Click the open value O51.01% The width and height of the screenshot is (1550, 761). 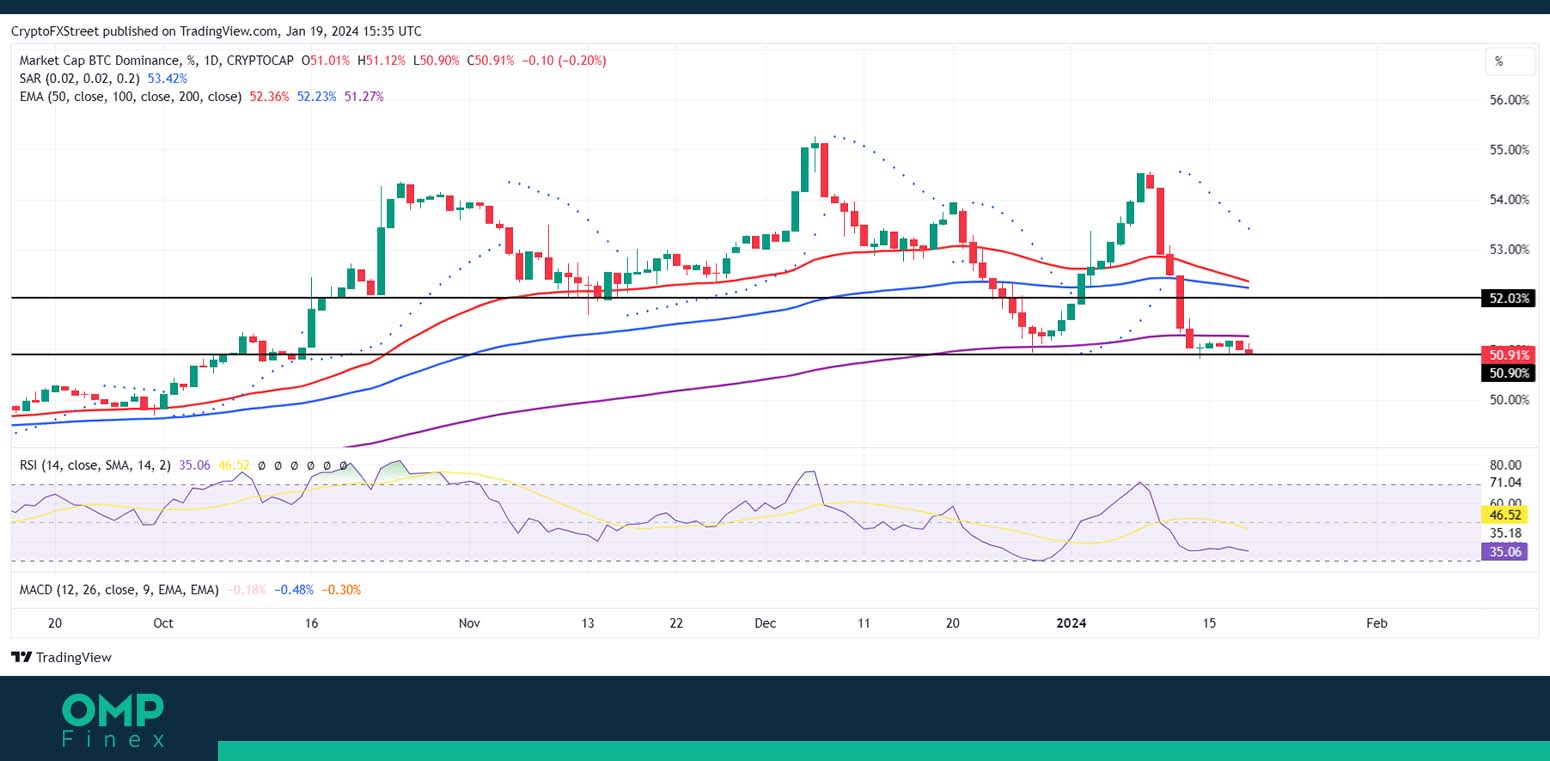click(326, 60)
